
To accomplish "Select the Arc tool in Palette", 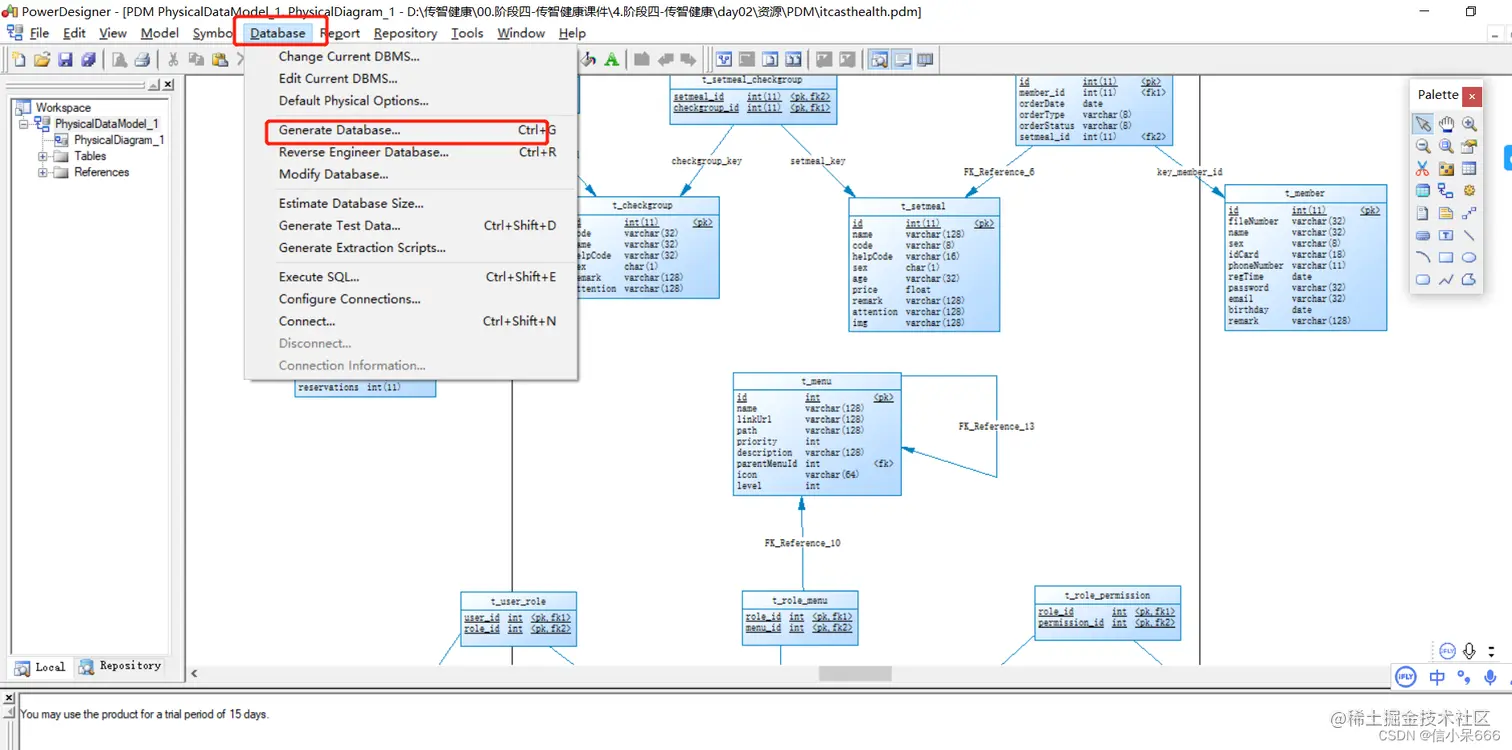I will coord(1422,258).
